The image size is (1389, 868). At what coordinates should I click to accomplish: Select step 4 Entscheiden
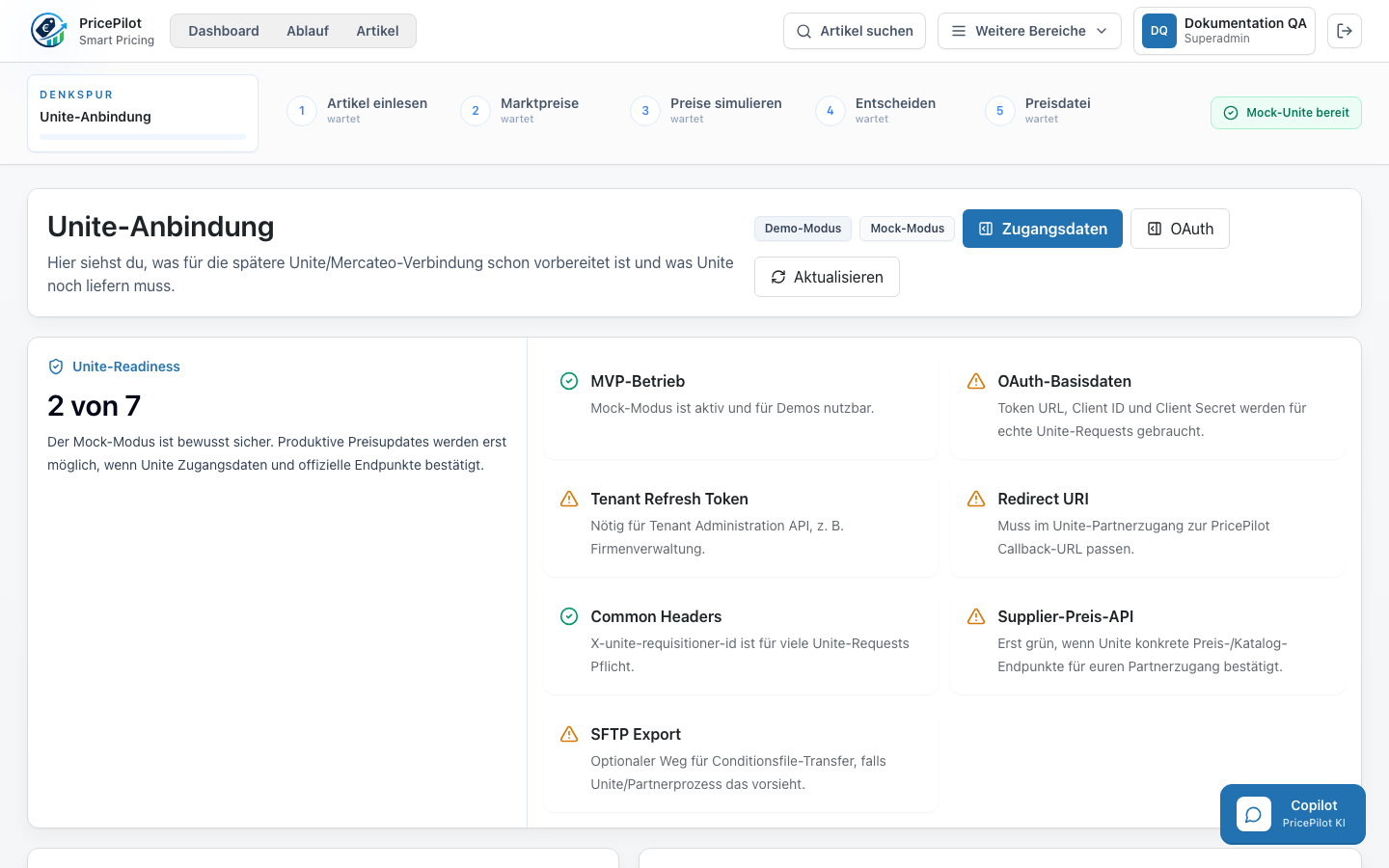pyautogui.click(x=876, y=110)
